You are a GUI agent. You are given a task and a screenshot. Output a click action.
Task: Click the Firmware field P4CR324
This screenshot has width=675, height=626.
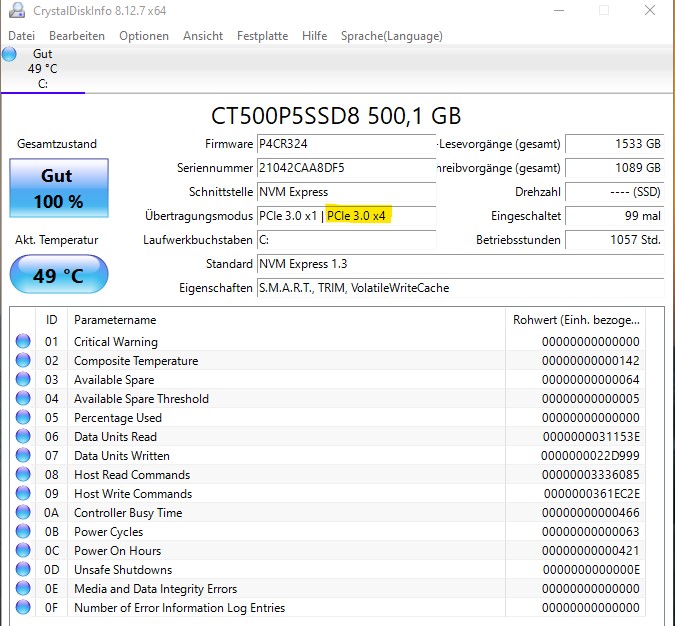tap(347, 144)
